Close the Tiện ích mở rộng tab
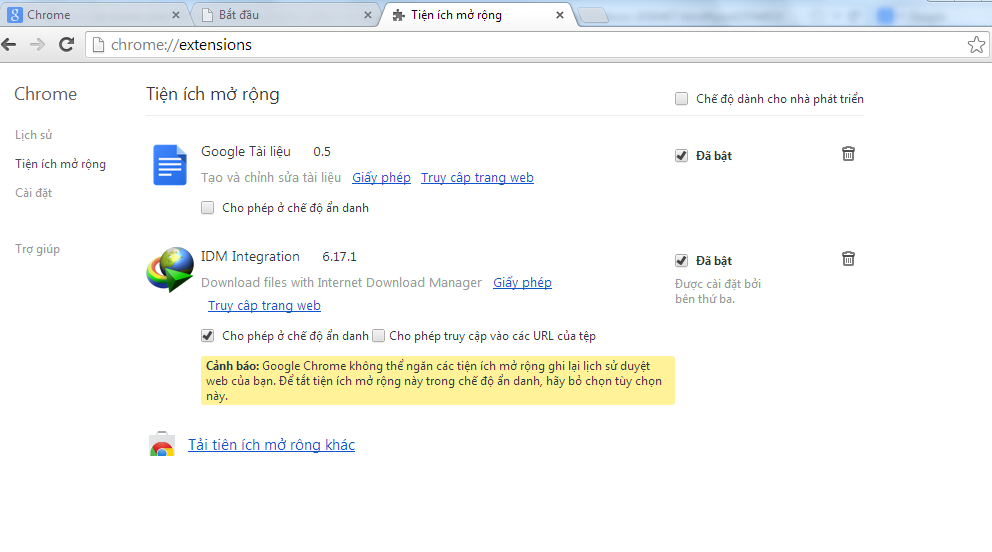This screenshot has width=992, height=552. (559, 15)
